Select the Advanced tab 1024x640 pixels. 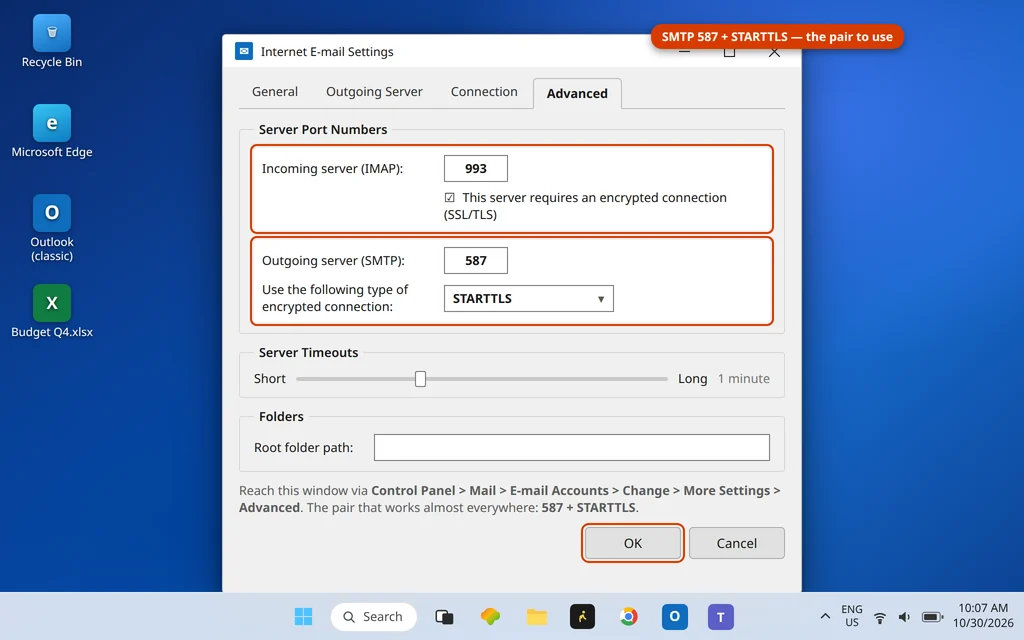pyautogui.click(x=577, y=93)
